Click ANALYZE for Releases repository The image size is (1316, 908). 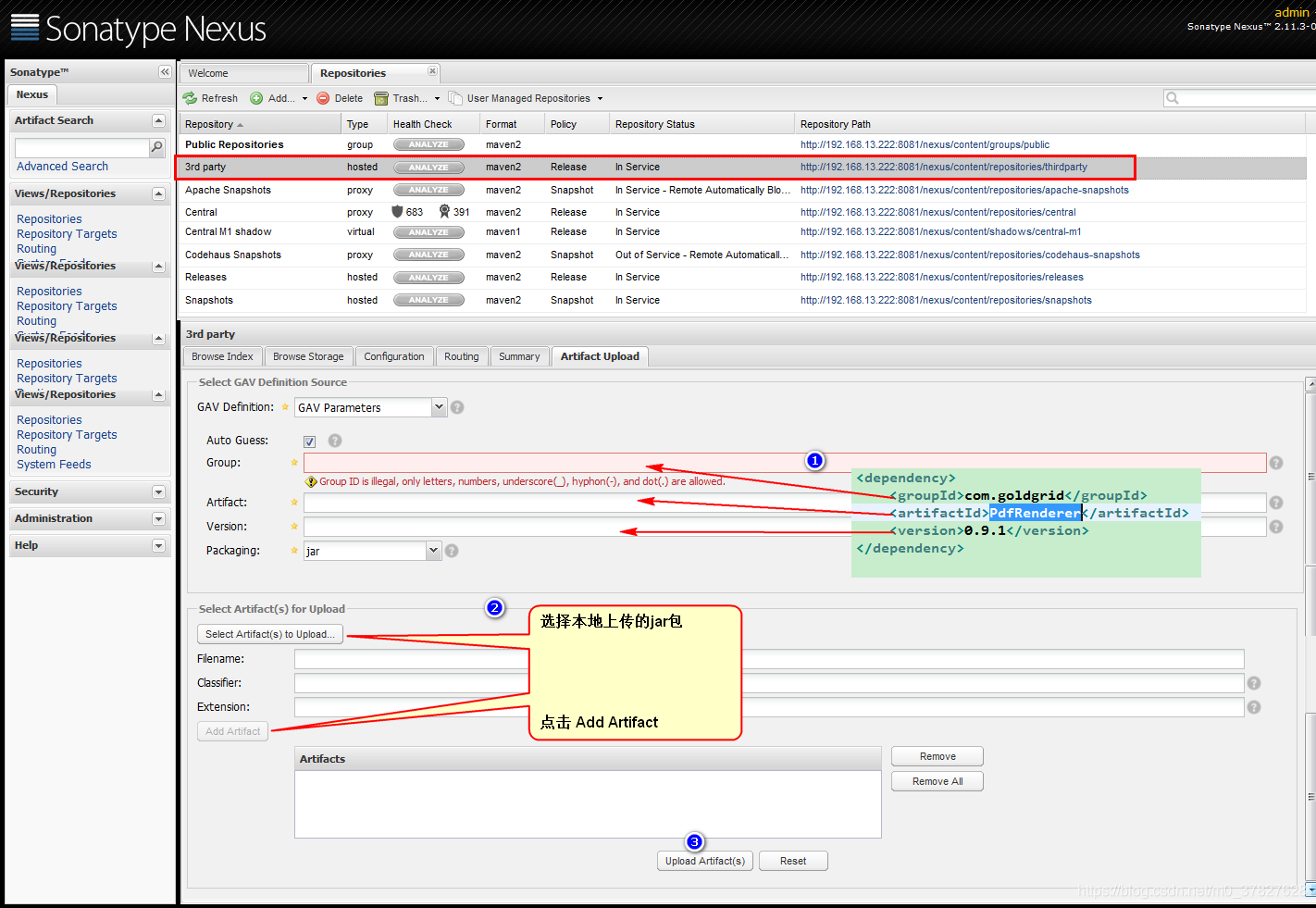tap(428, 278)
